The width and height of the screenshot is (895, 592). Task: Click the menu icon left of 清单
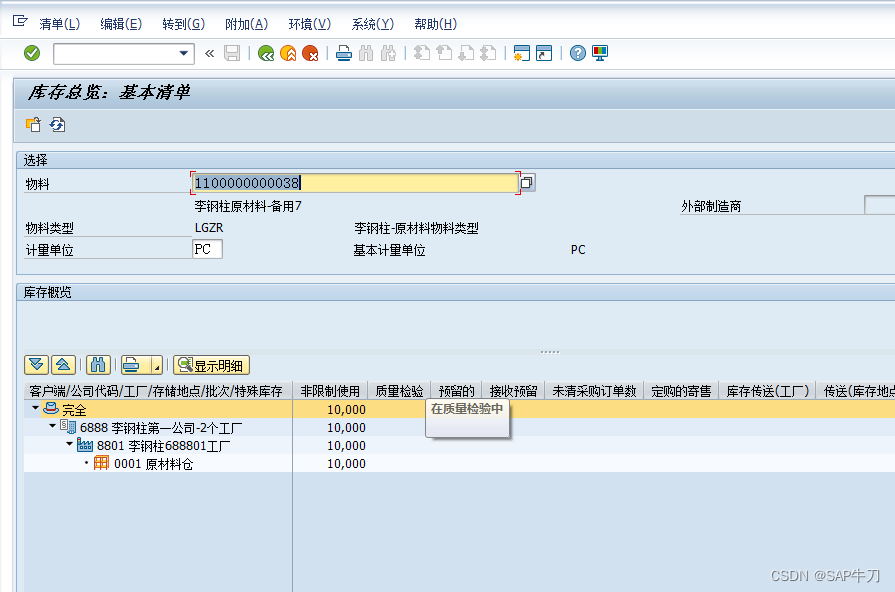[x=20, y=22]
